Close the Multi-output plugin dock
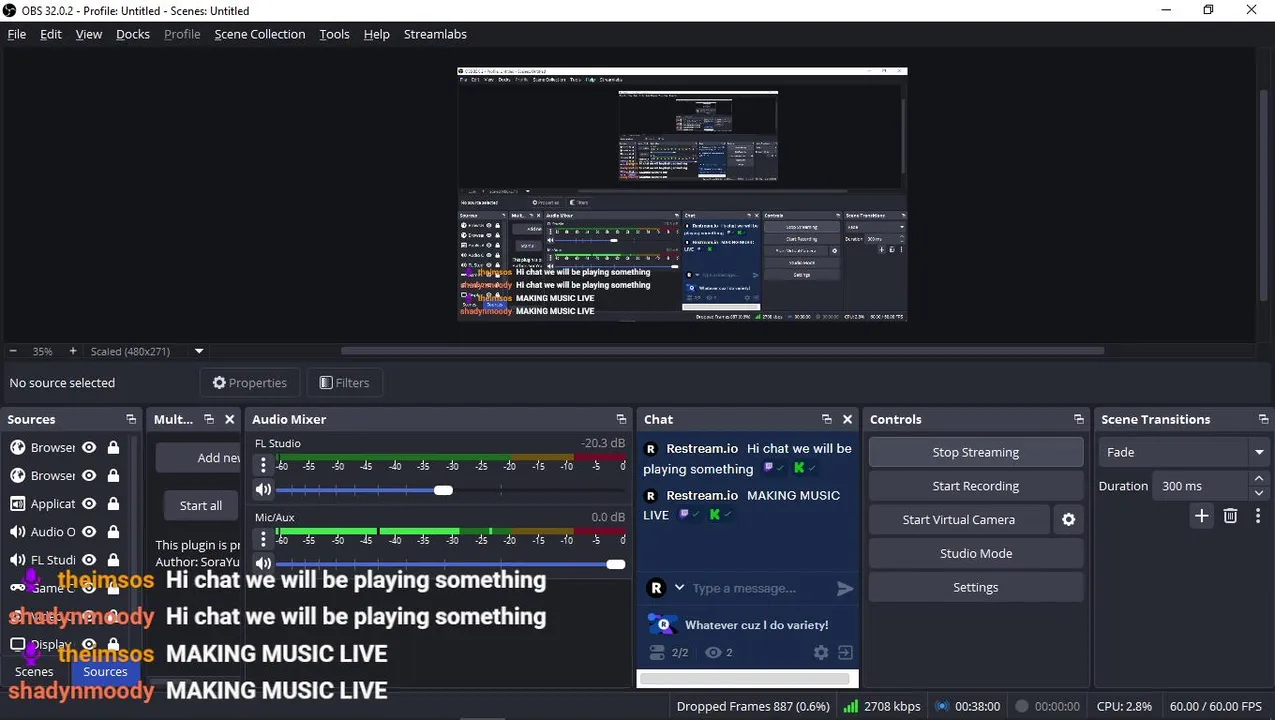The height and width of the screenshot is (720, 1275). (230, 420)
